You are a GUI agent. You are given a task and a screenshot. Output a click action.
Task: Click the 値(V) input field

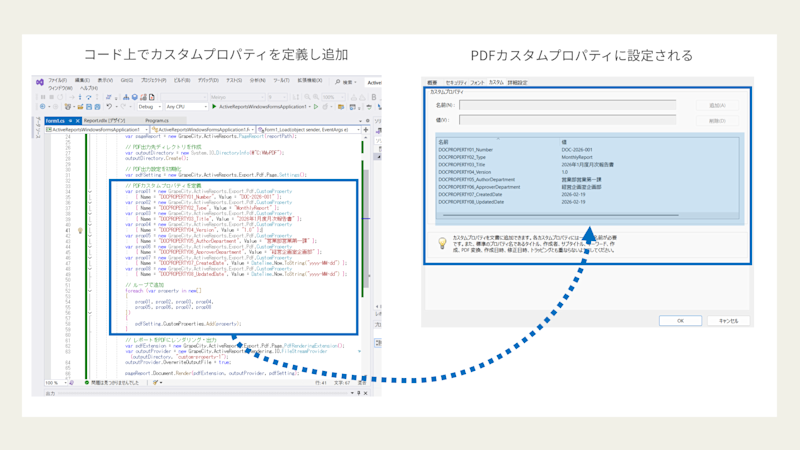point(567,120)
